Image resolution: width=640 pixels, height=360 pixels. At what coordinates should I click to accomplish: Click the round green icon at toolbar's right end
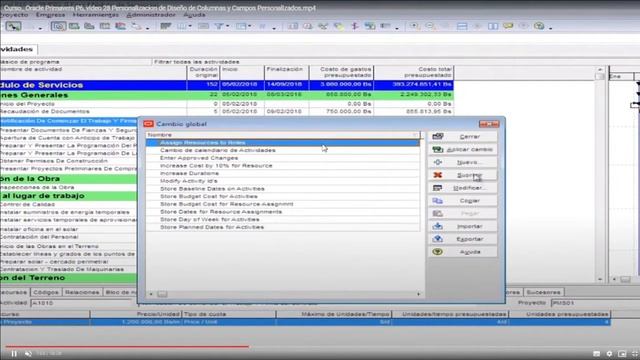539,26
